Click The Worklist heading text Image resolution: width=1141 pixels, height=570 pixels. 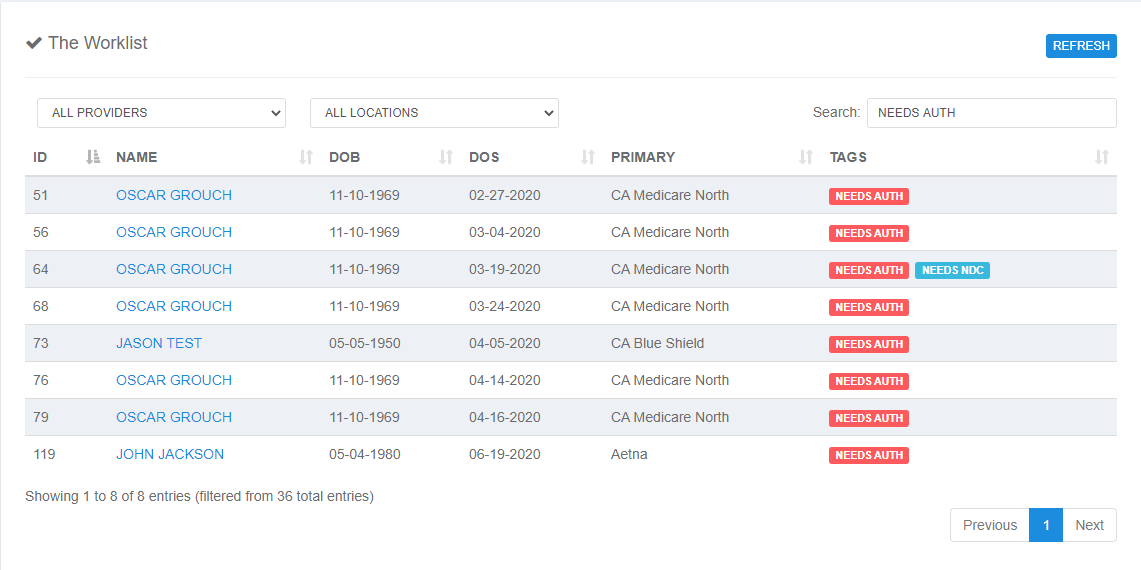(x=98, y=43)
